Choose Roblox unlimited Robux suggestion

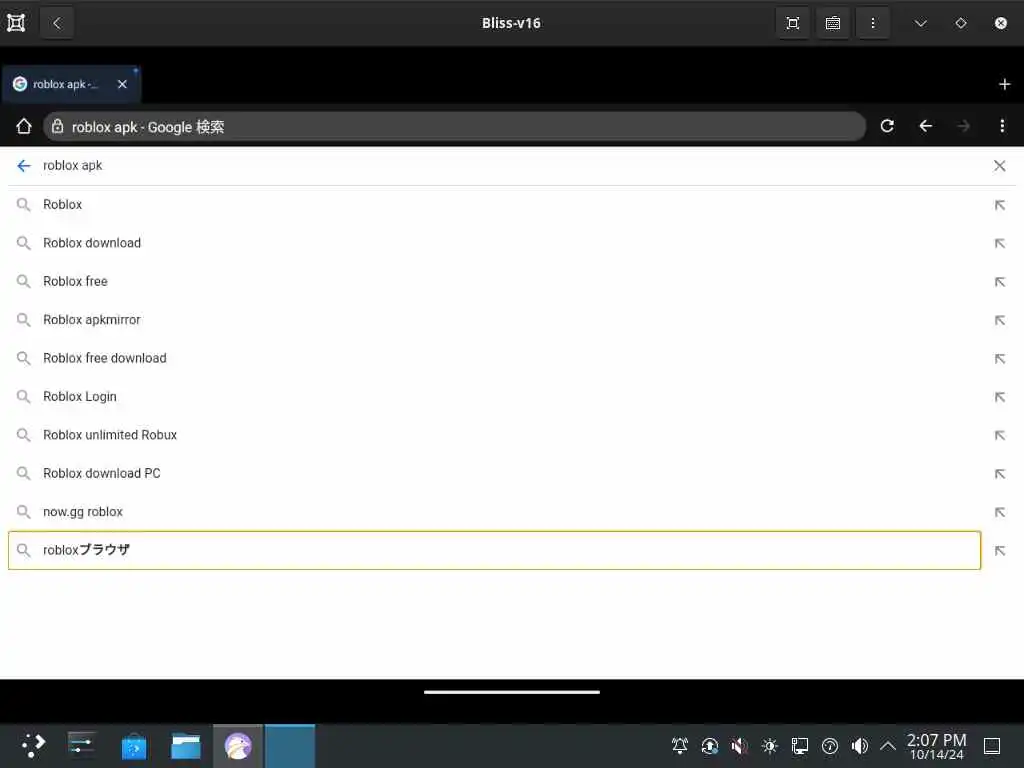coord(494,435)
